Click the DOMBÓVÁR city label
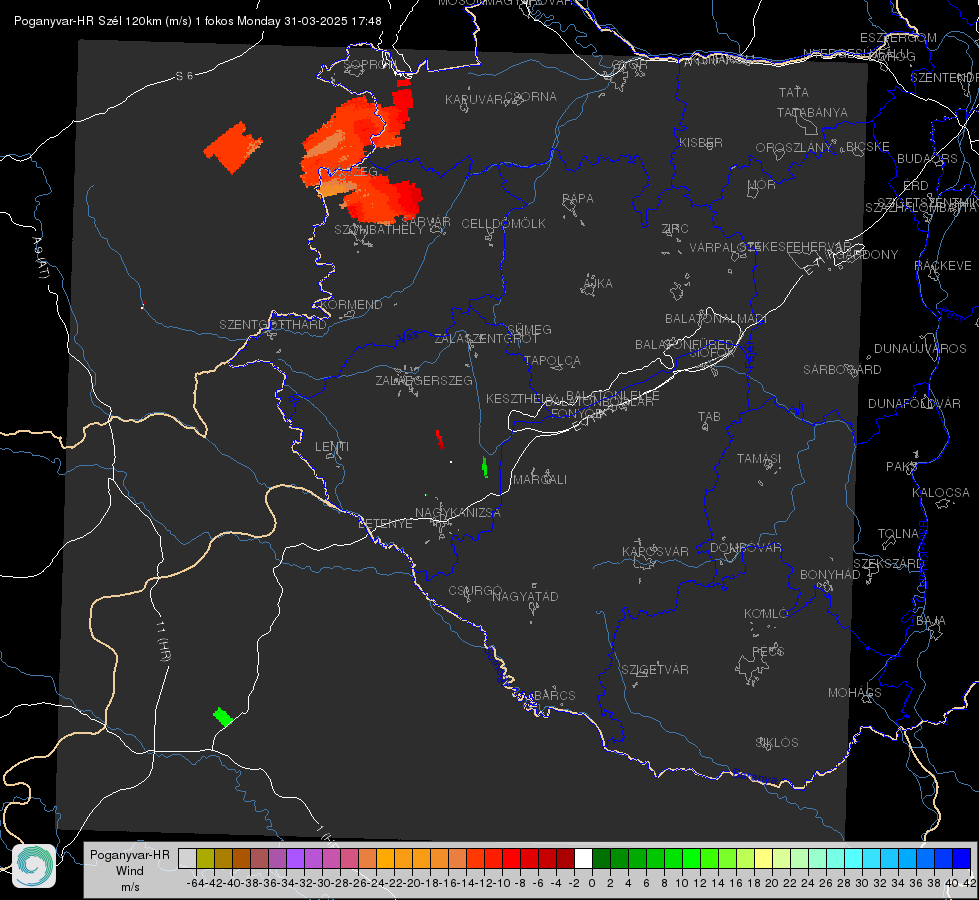Image resolution: width=979 pixels, height=900 pixels. pyautogui.click(x=745, y=548)
